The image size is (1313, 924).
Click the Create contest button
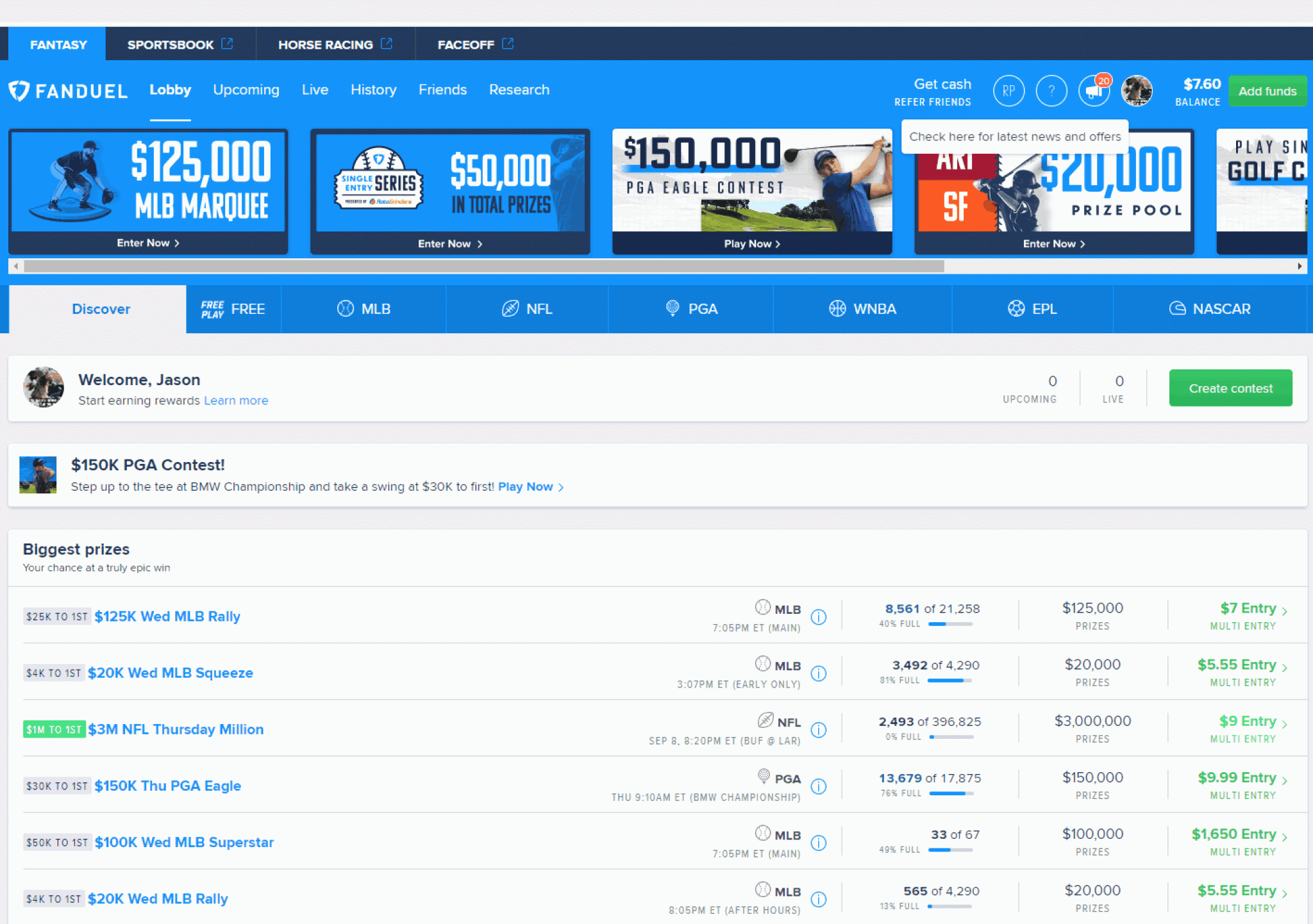[1230, 388]
